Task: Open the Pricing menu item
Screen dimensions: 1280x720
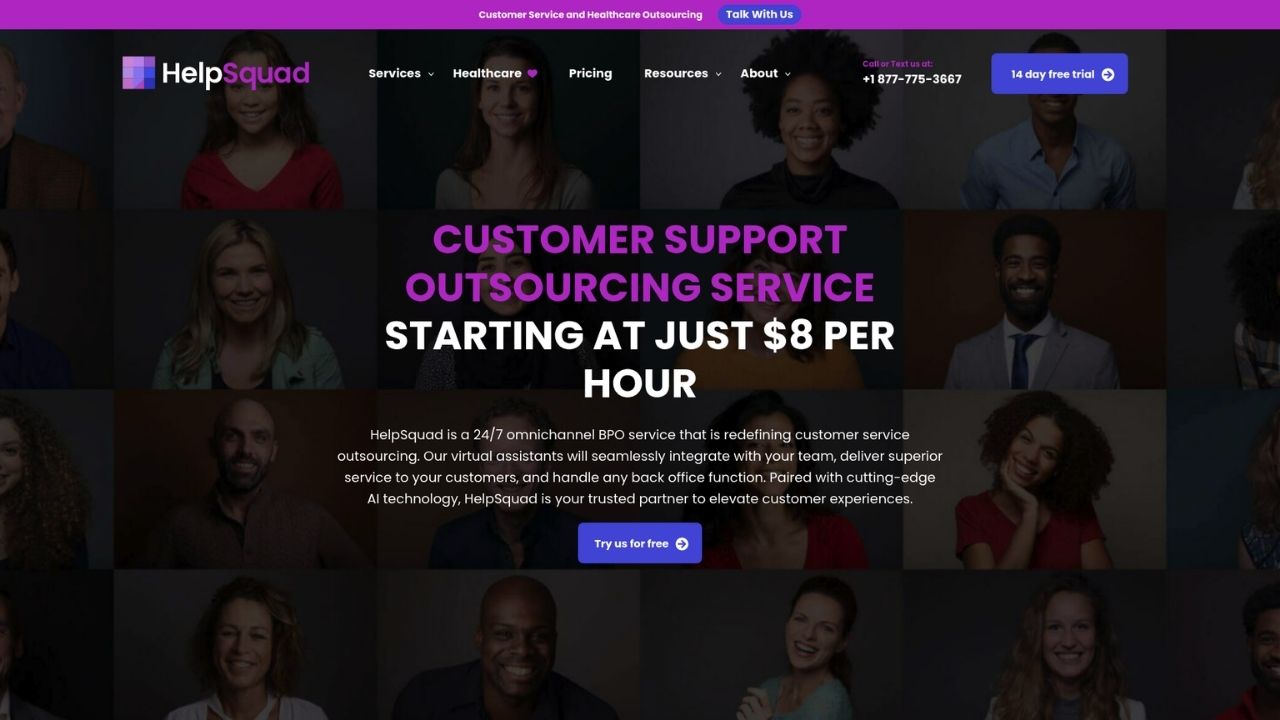Action: (590, 73)
